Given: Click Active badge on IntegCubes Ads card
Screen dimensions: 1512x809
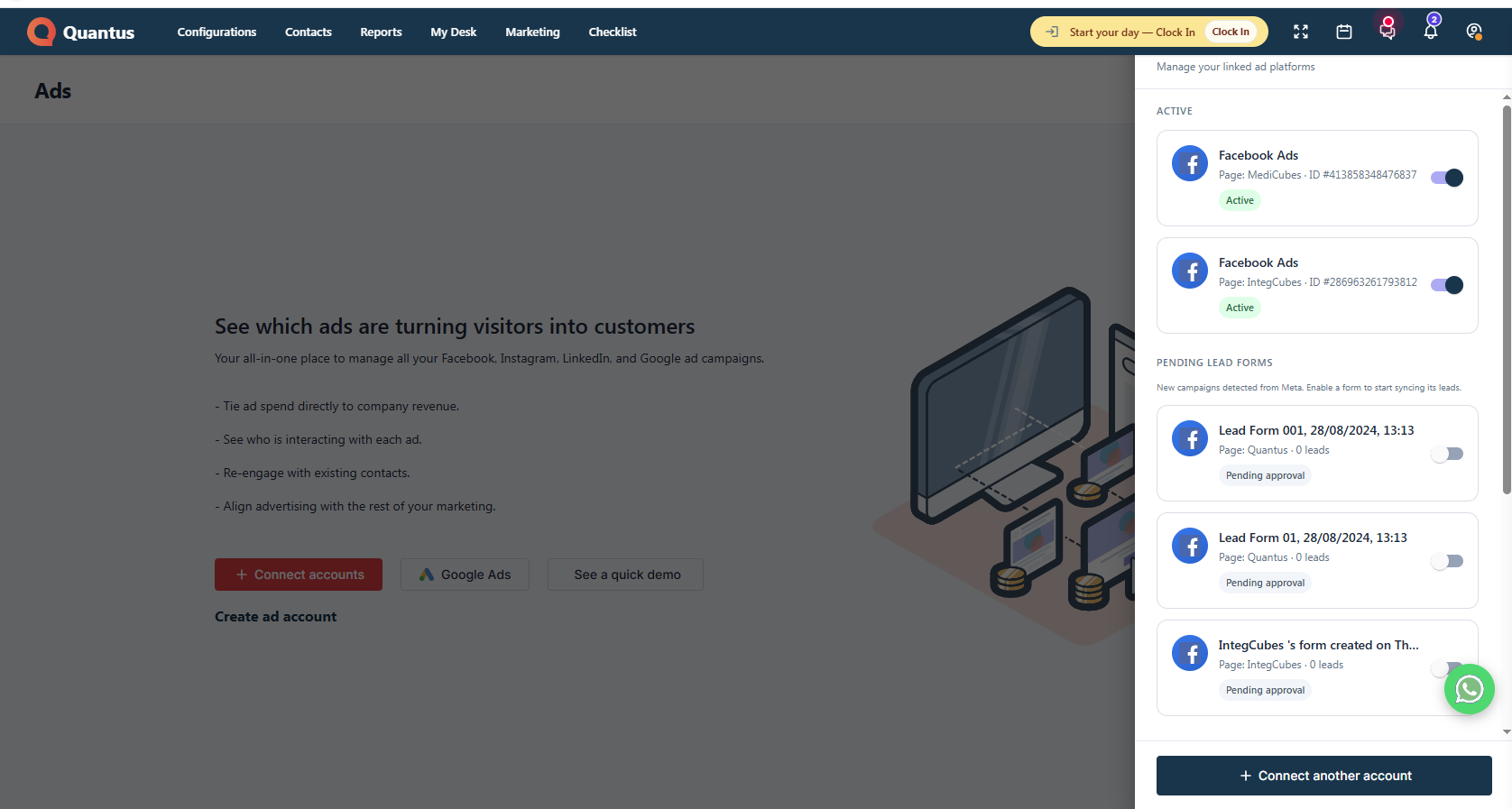Looking at the screenshot, I should point(1240,308).
